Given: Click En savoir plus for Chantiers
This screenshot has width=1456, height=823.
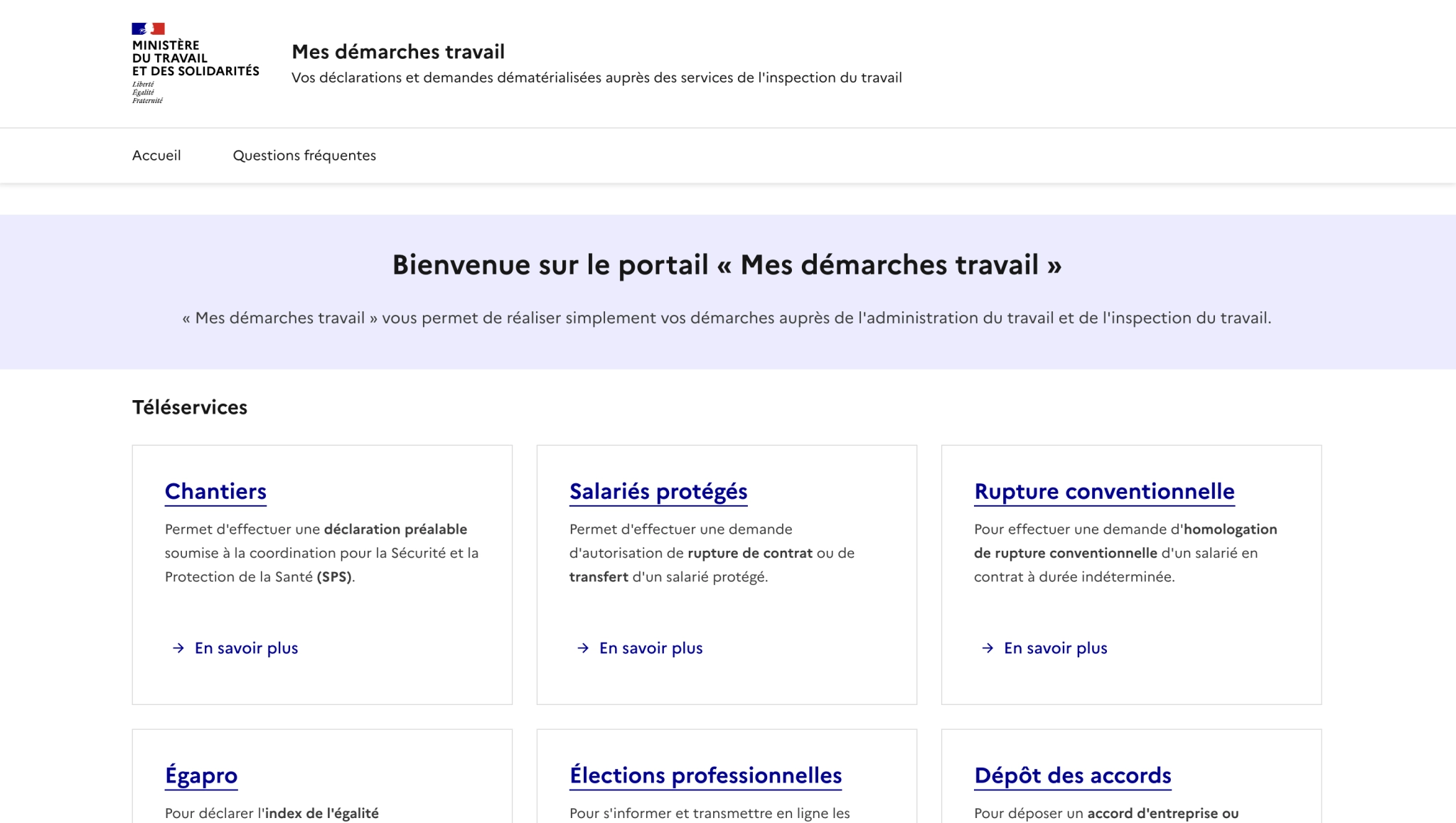Looking at the screenshot, I should (246, 648).
